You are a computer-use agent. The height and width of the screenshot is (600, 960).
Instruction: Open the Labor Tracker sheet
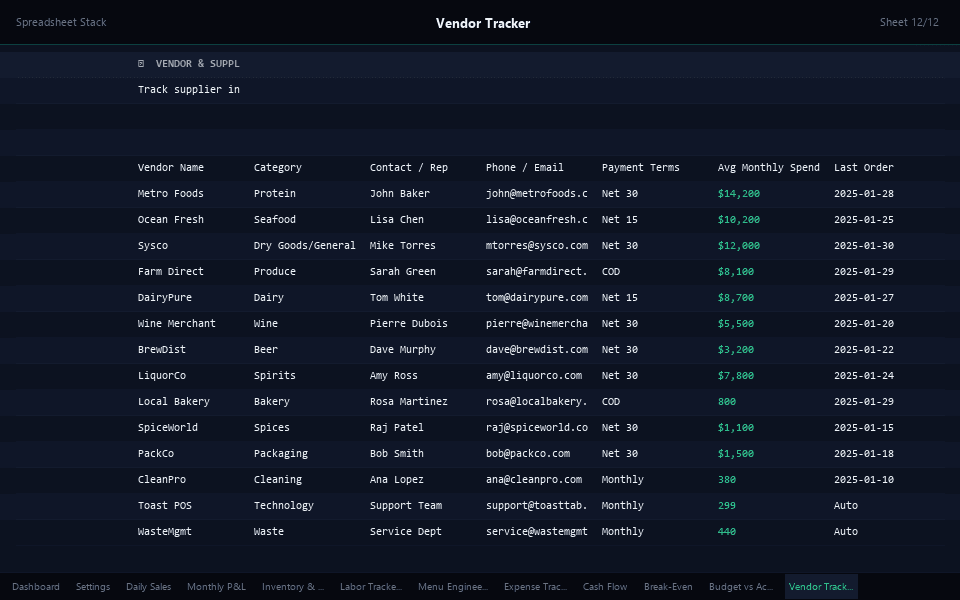(x=370, y=587)
